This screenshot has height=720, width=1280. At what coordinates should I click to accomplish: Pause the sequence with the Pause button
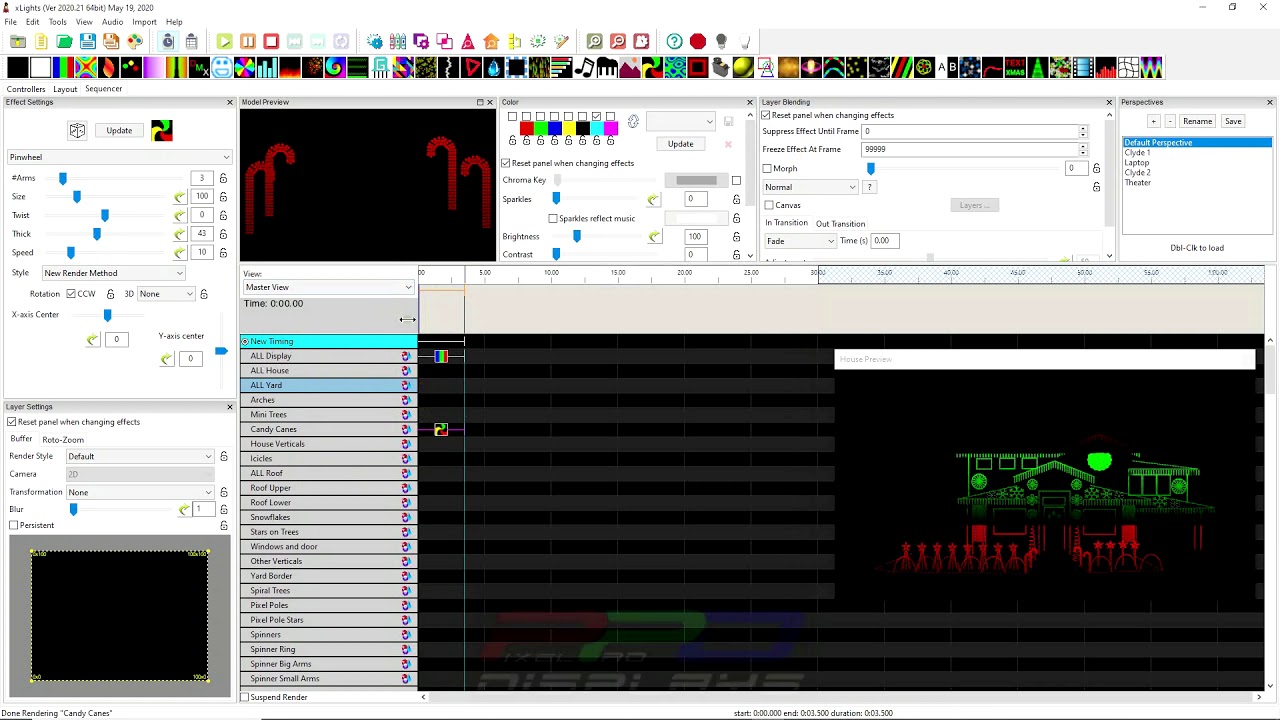[248, 41]
